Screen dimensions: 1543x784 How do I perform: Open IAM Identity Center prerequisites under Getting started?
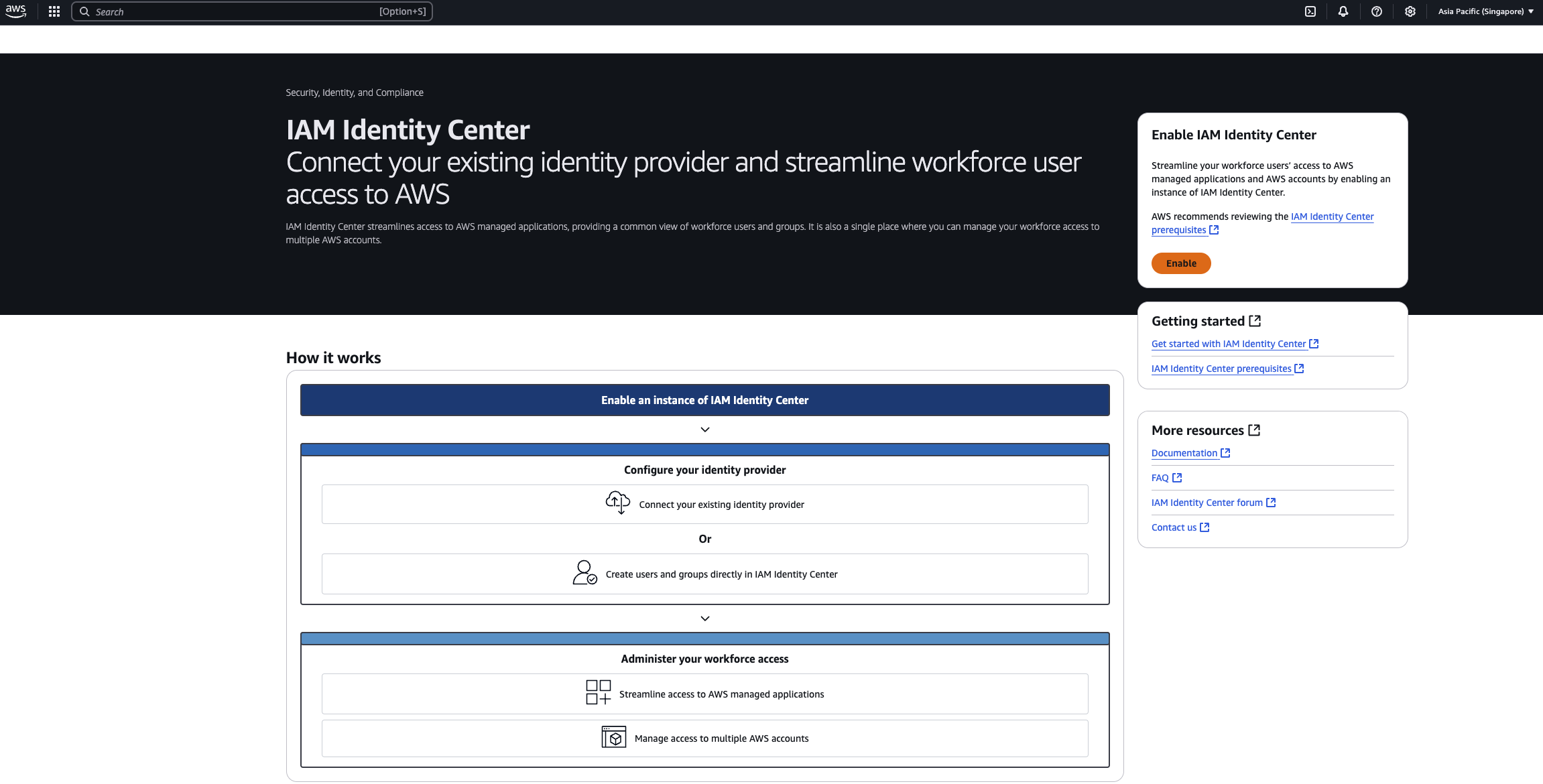[x=1221, y=369]
